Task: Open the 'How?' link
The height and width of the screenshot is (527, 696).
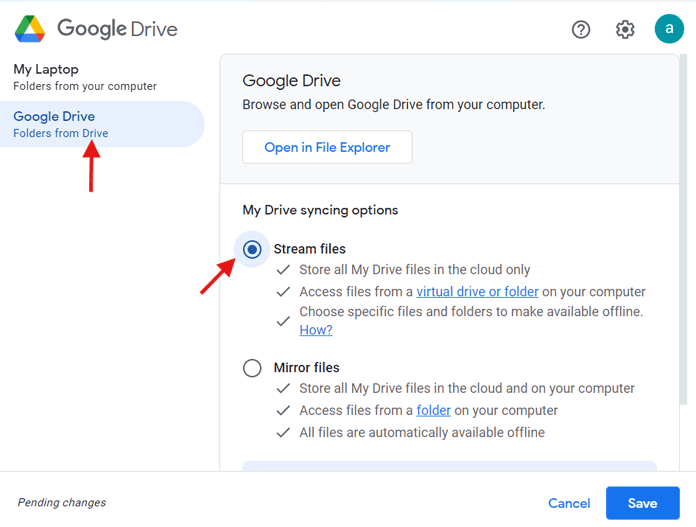Action: click(x=316, y=330)
